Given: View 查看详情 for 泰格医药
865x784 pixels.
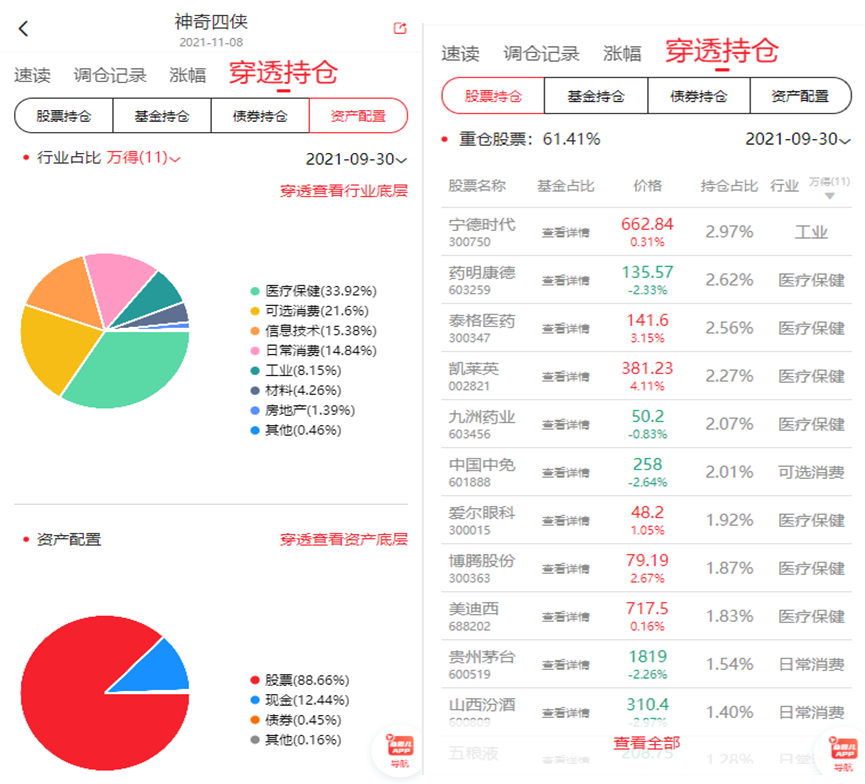Looking at the screenshot, I should pos(565,328).
